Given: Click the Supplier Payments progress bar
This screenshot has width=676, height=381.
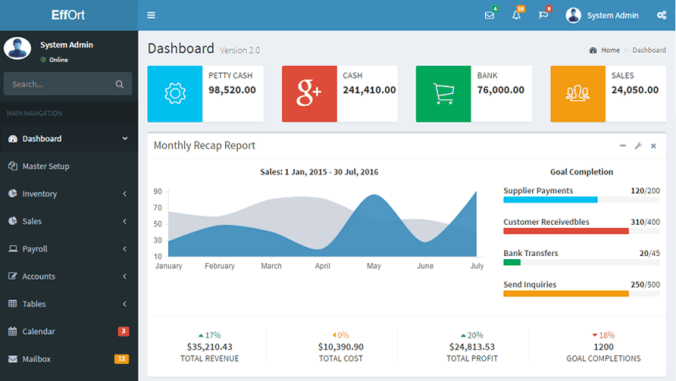Looking at the screenshot, I should (581, 200).
